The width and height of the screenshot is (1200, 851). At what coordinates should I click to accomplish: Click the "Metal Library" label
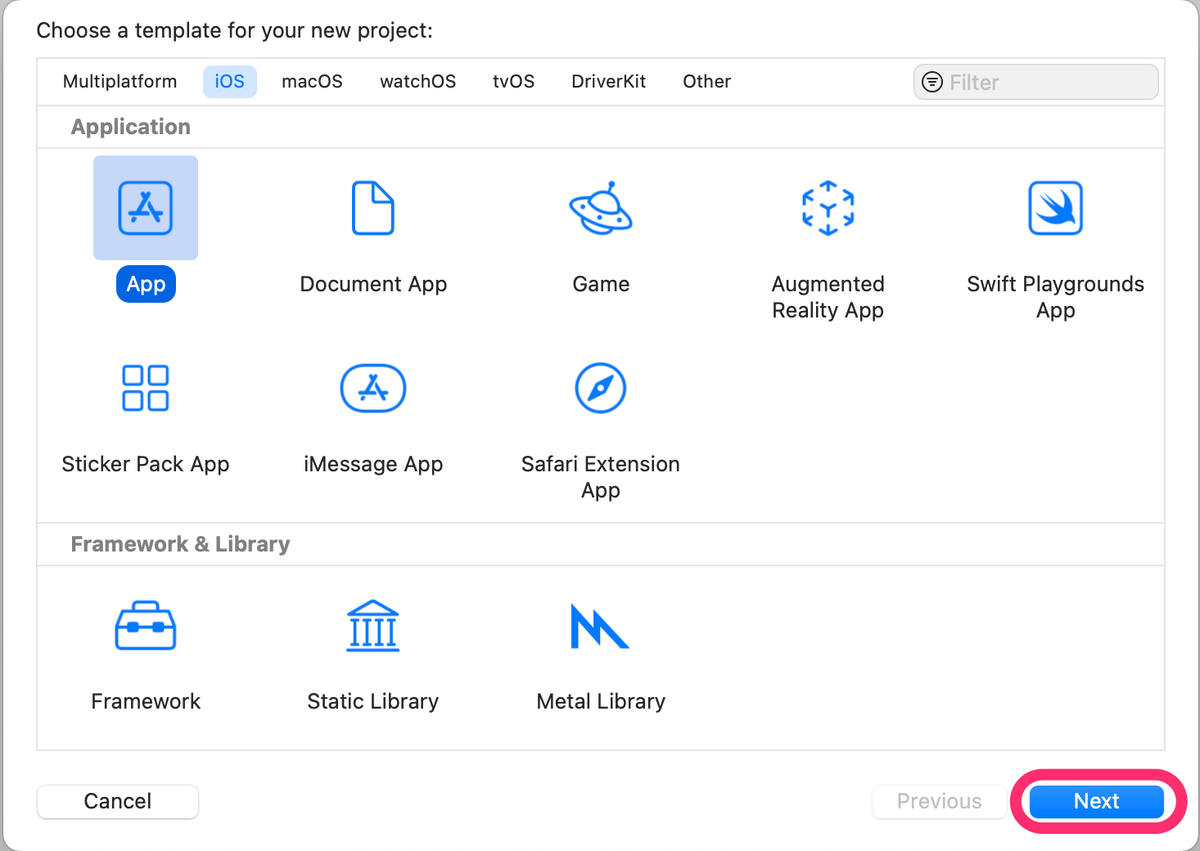[x=601, y=701]
